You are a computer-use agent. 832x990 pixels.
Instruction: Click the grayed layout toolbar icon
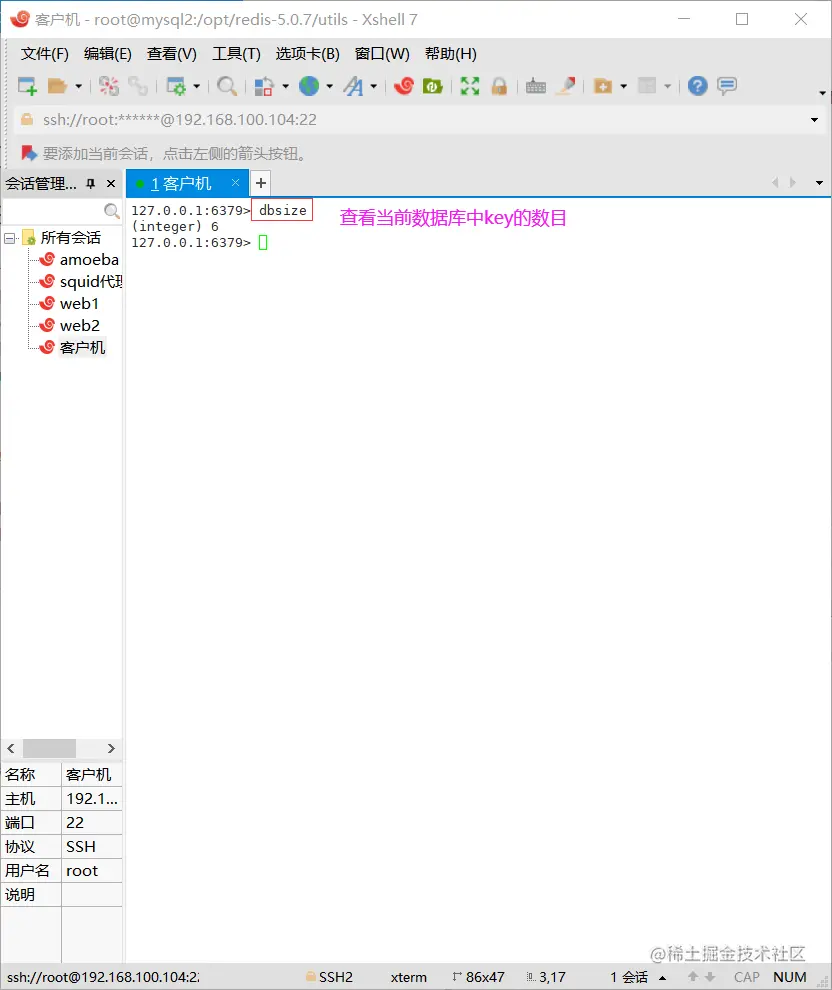click(647, 86)
